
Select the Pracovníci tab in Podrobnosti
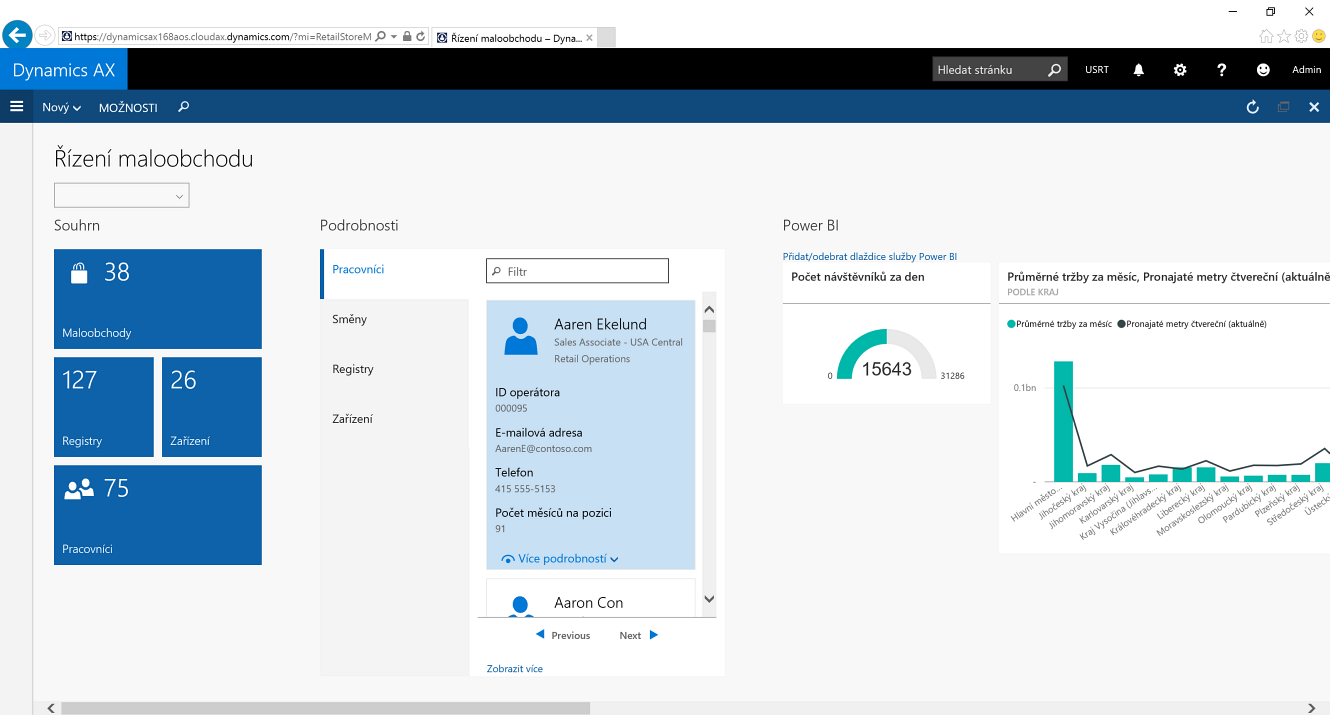tap(395, 274)
